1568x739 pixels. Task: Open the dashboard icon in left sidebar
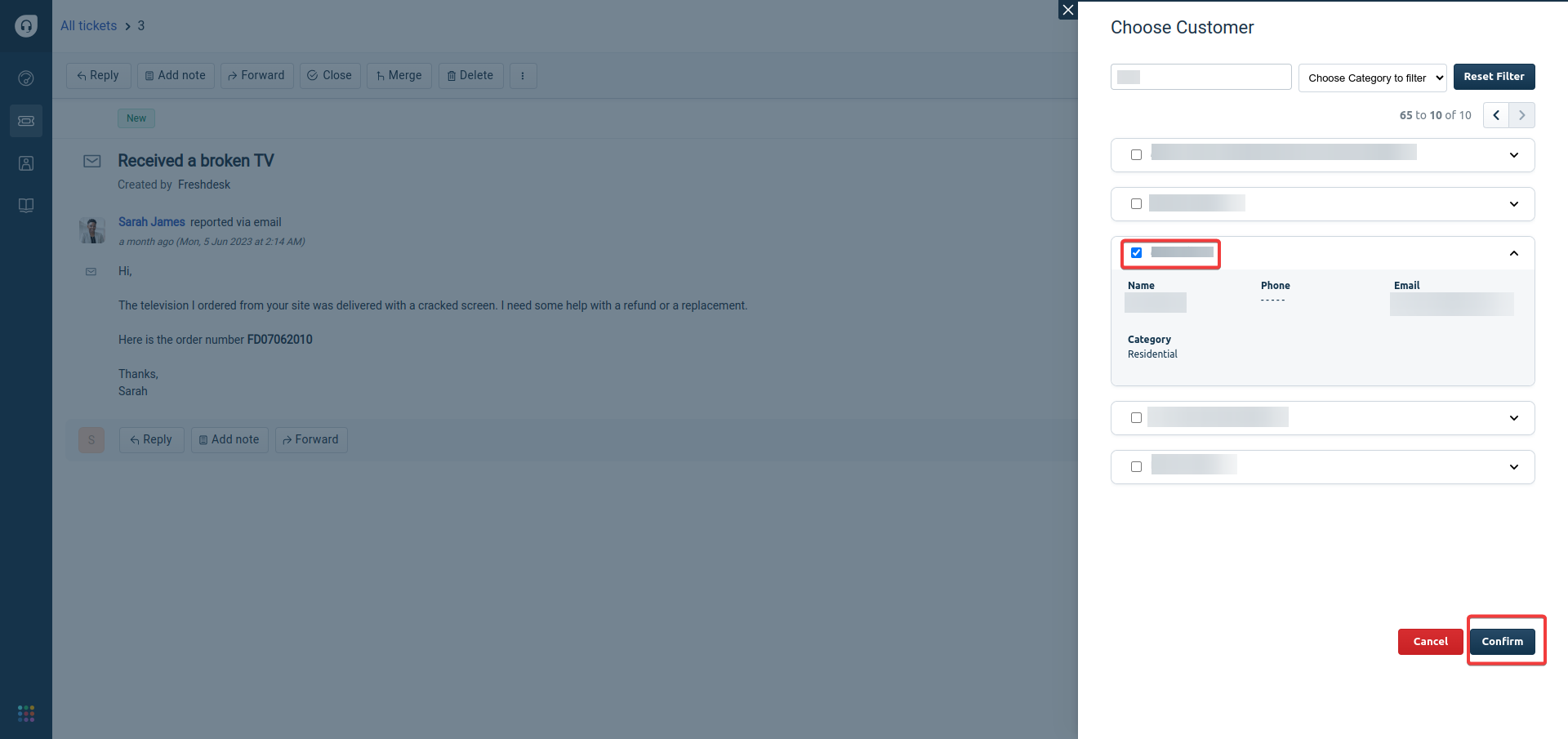[26, 78]
